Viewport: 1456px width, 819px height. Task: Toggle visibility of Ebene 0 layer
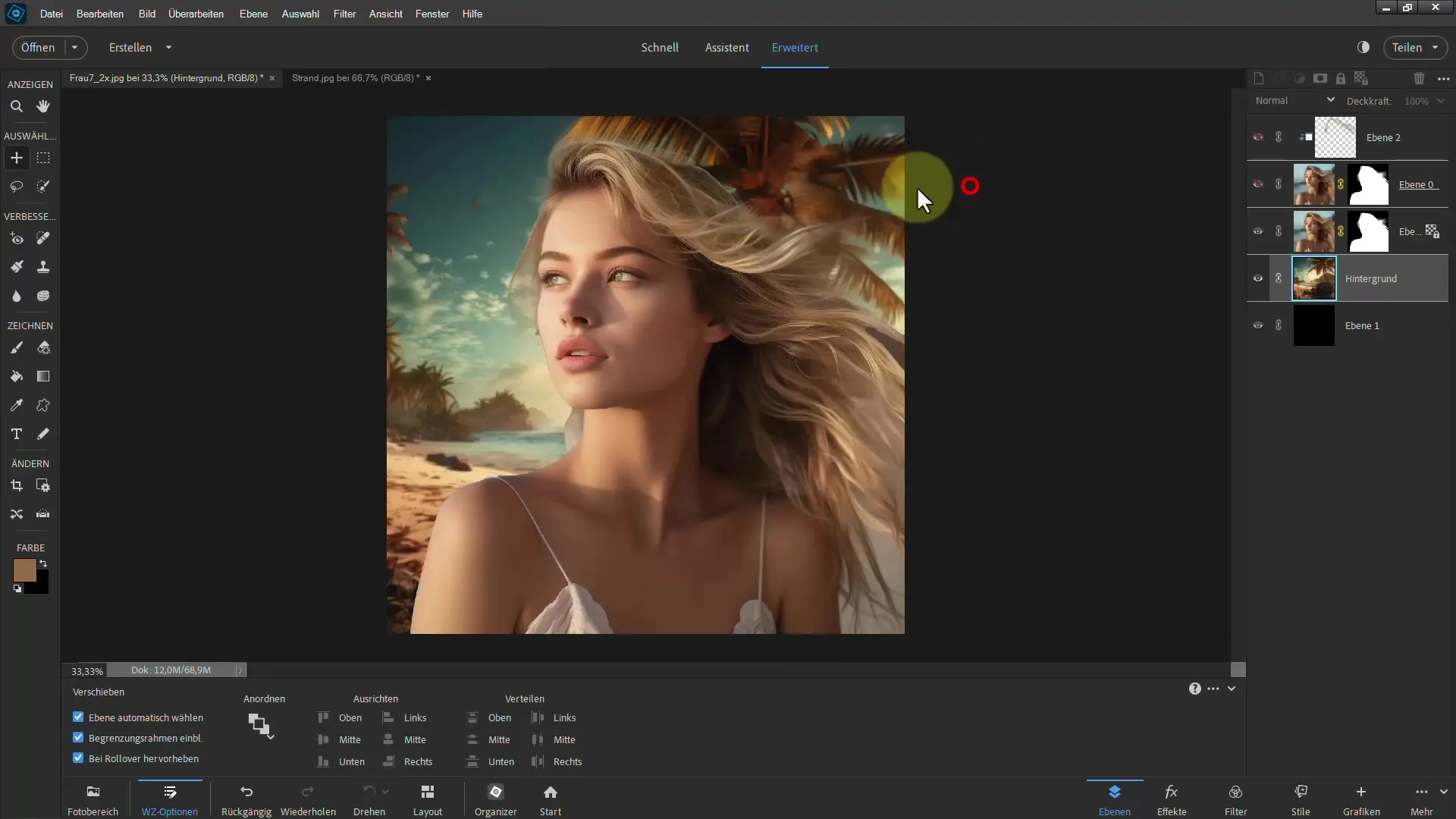1258,184
